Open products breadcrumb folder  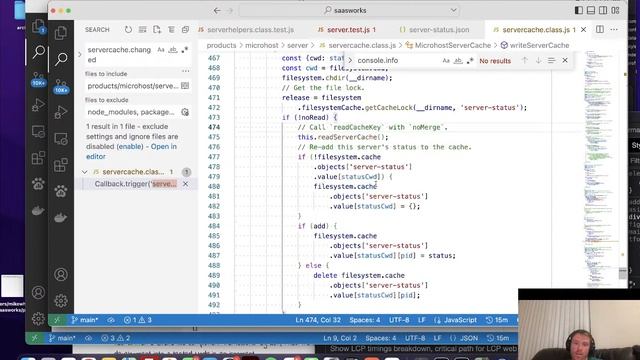click(221, 45)
